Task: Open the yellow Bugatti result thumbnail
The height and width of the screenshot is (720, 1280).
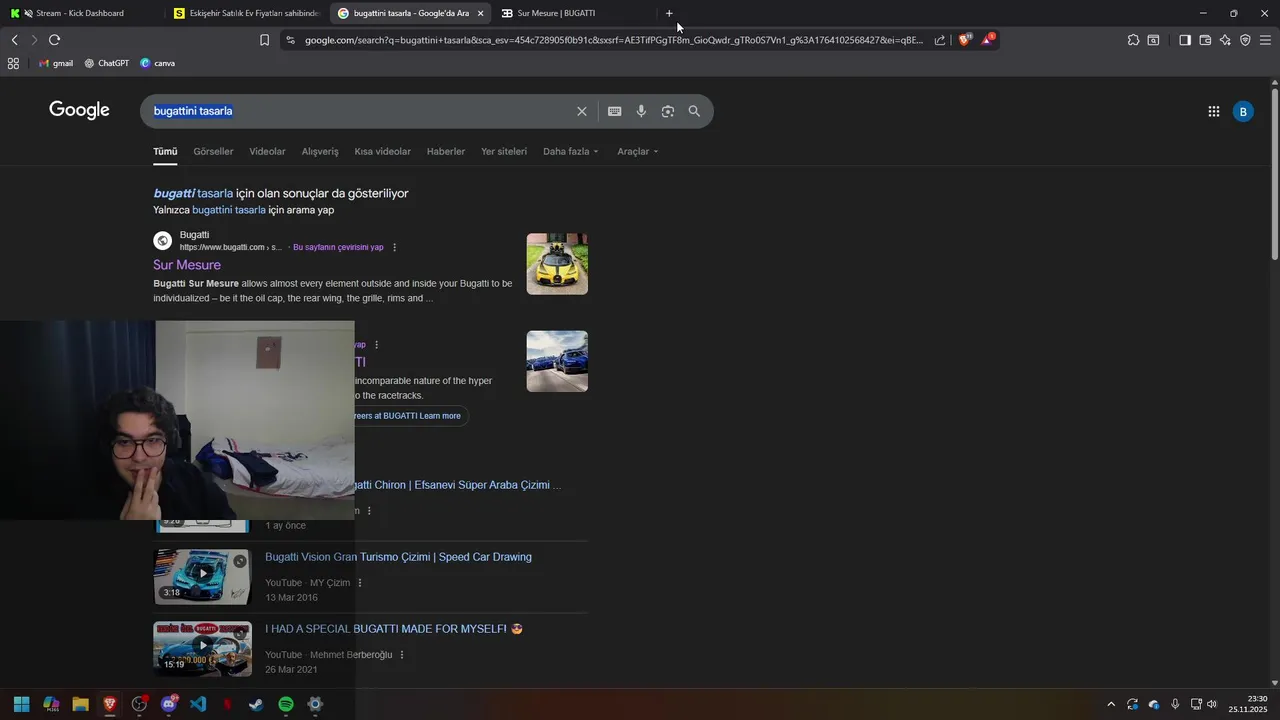Action: tap(557, 264)
